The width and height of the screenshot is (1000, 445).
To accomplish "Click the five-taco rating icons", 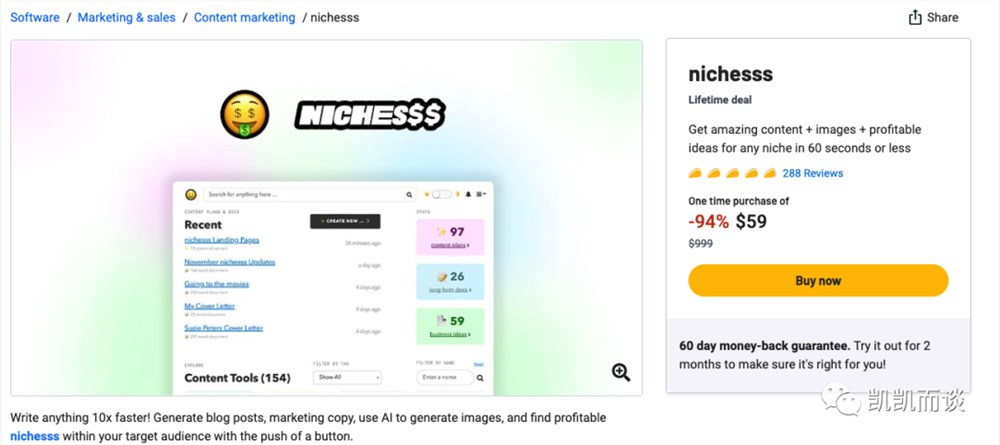I will [x=732, y=173].
